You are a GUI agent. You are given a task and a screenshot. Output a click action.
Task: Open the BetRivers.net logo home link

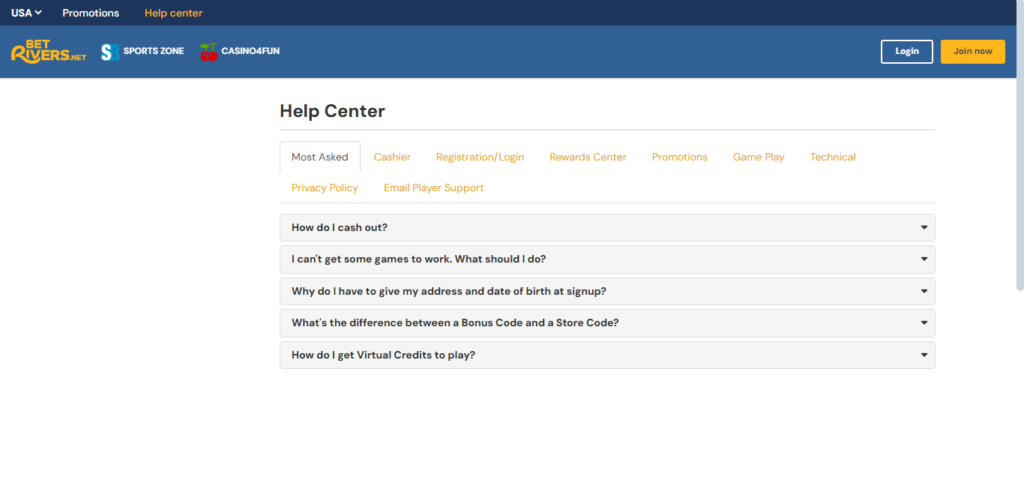pos(49,51)
